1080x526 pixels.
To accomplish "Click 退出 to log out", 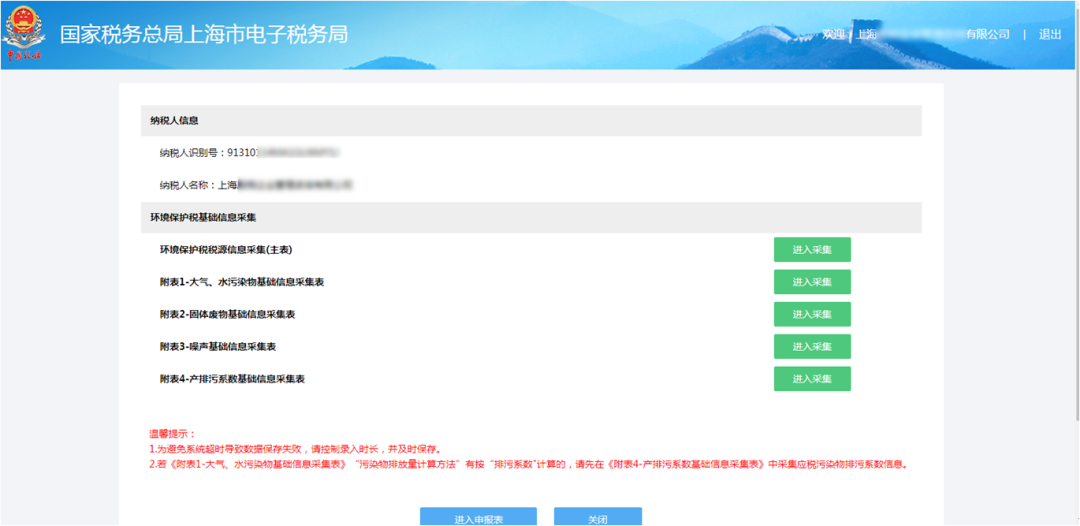I will pyautogui.click(x=1050, y=34).
